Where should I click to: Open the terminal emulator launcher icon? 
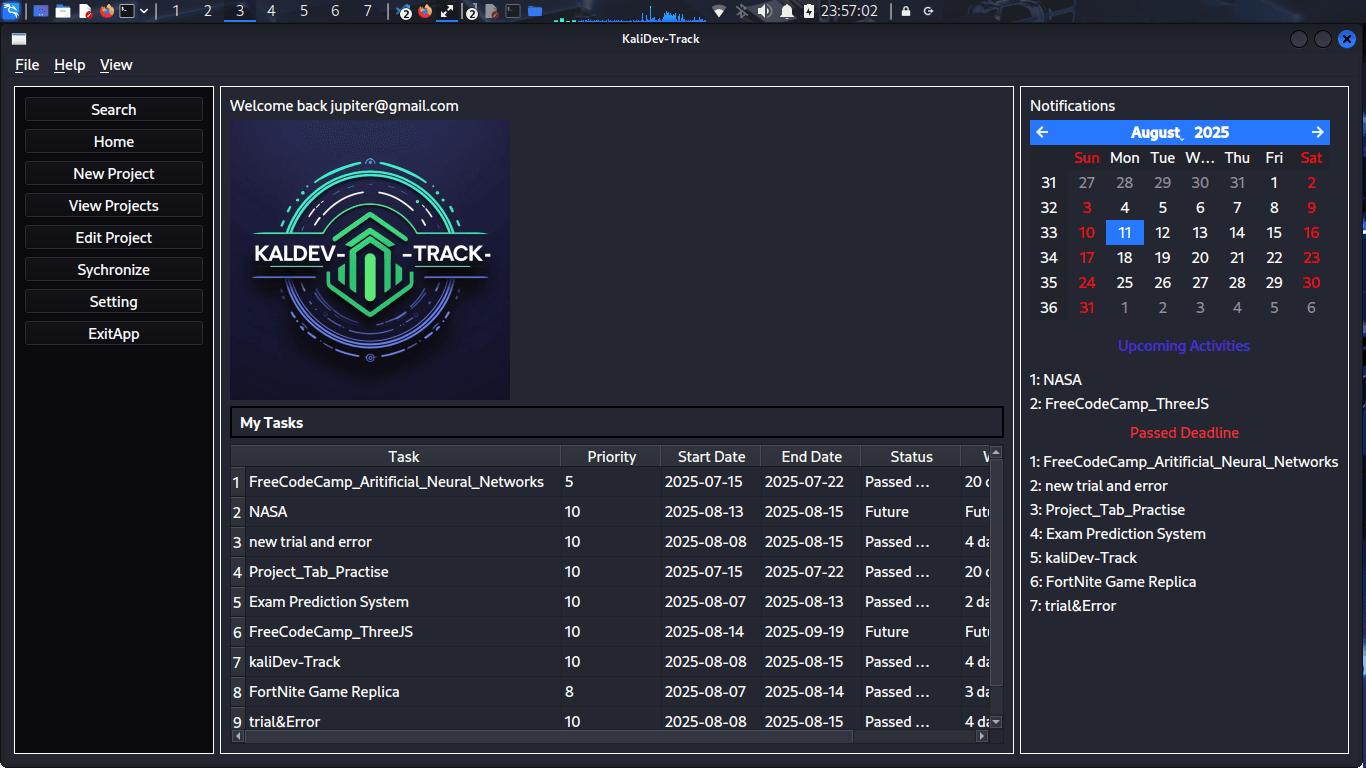[x=127, y=11]
